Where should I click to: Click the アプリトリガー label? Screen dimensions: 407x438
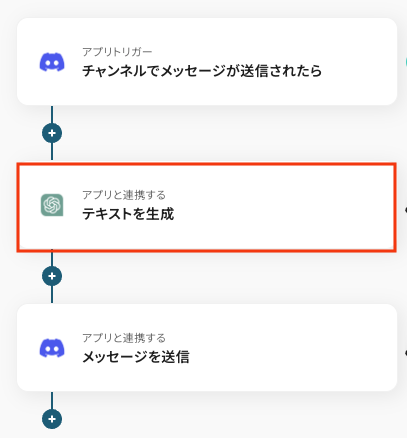point(117,52)
